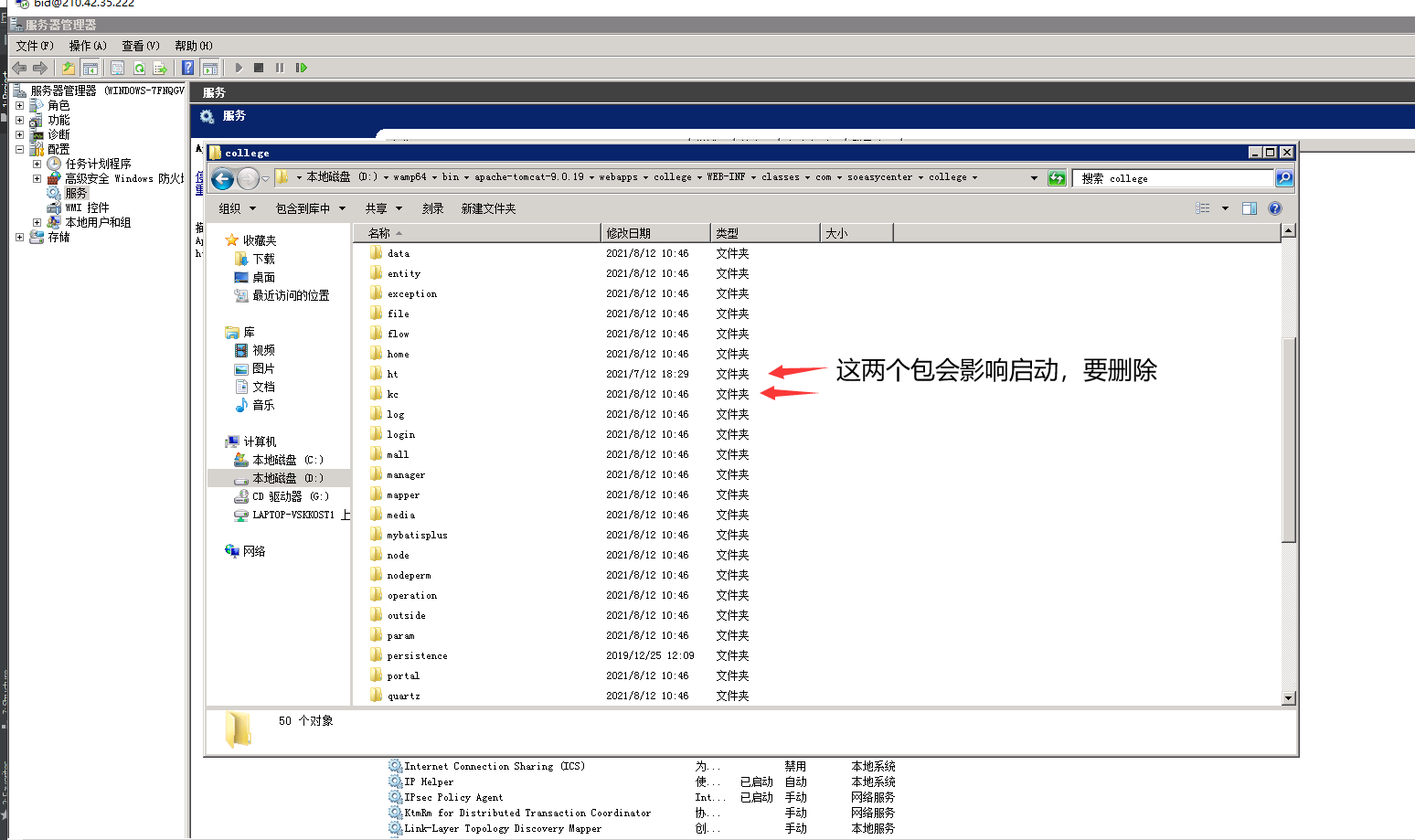Click the 新建文件夹 button
The height and width of the screenshot is (840, 1415).
coord(489,208)
